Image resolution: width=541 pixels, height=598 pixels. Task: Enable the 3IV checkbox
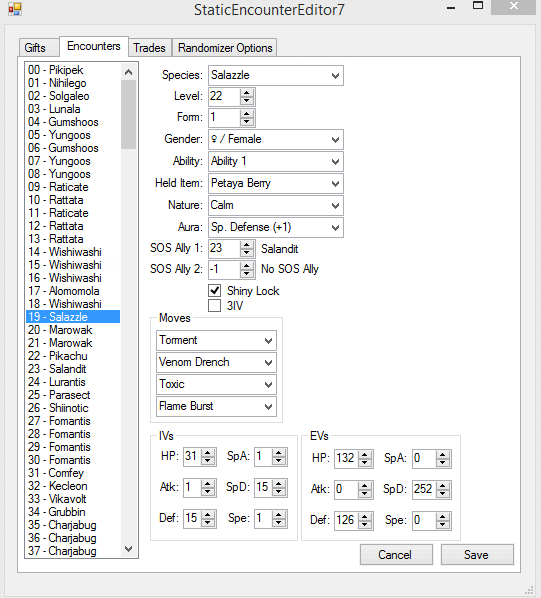(x=215, y=305)
